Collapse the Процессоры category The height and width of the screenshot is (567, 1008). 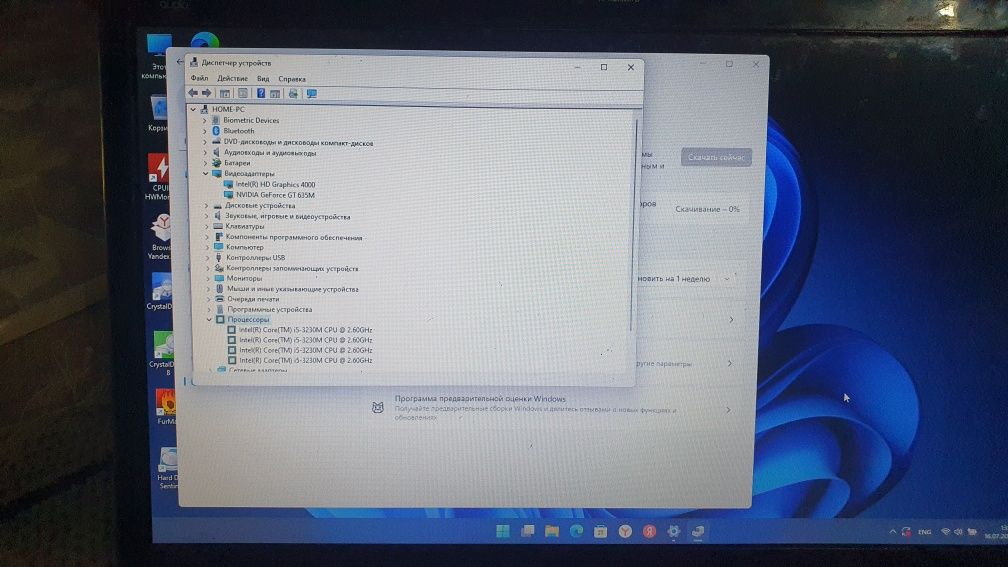[209, 320]
